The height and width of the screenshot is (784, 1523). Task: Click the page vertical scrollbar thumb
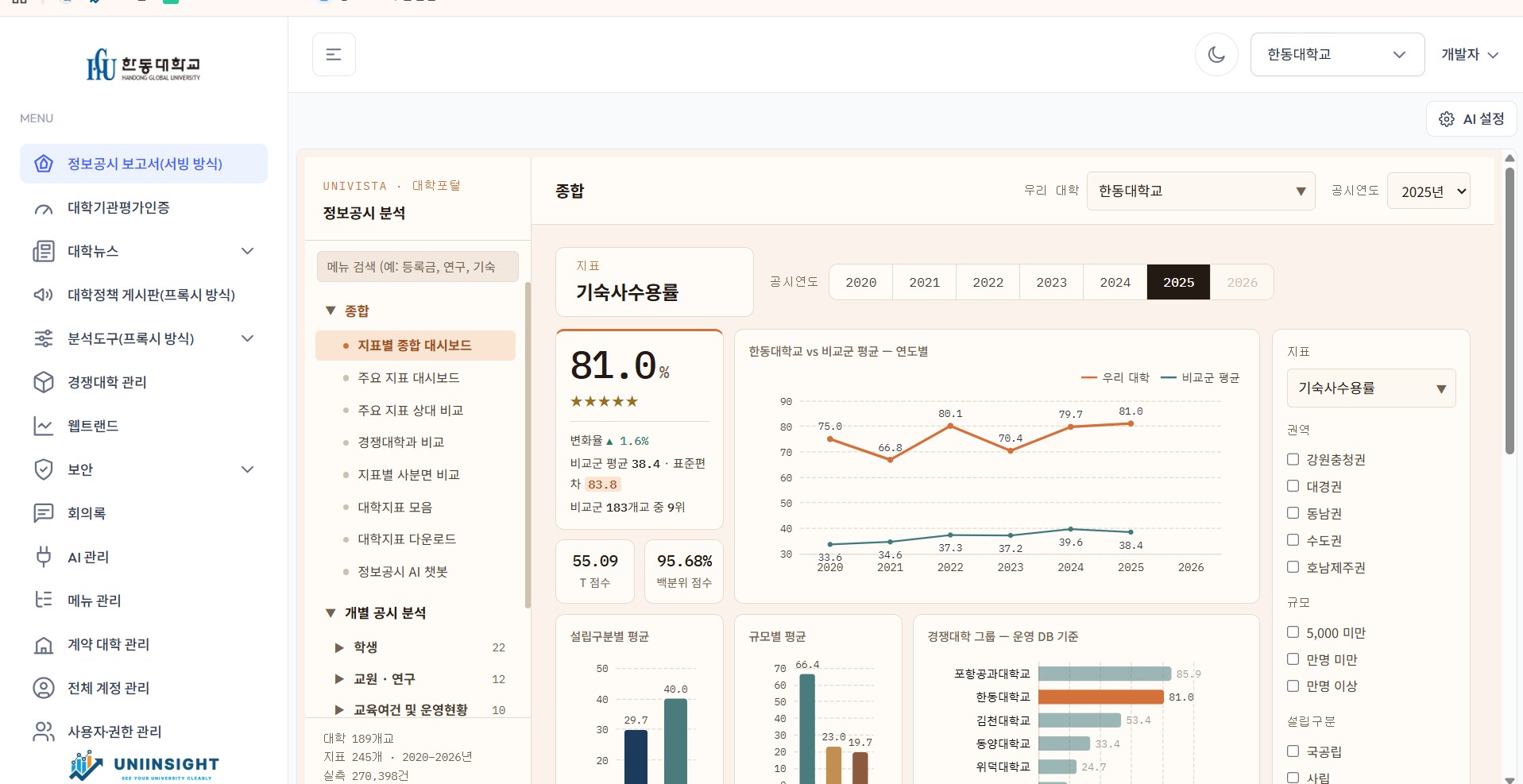[x=1509, y=310]
